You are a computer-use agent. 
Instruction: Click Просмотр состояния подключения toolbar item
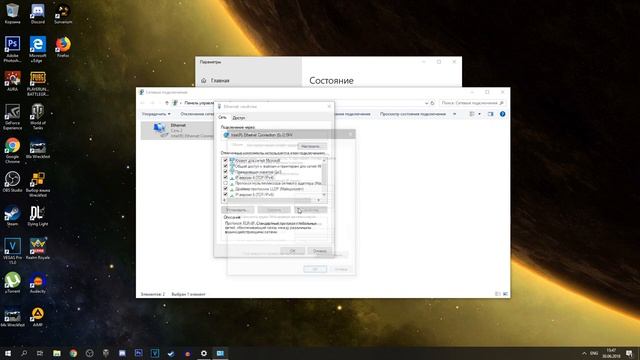tap(413, 114)
